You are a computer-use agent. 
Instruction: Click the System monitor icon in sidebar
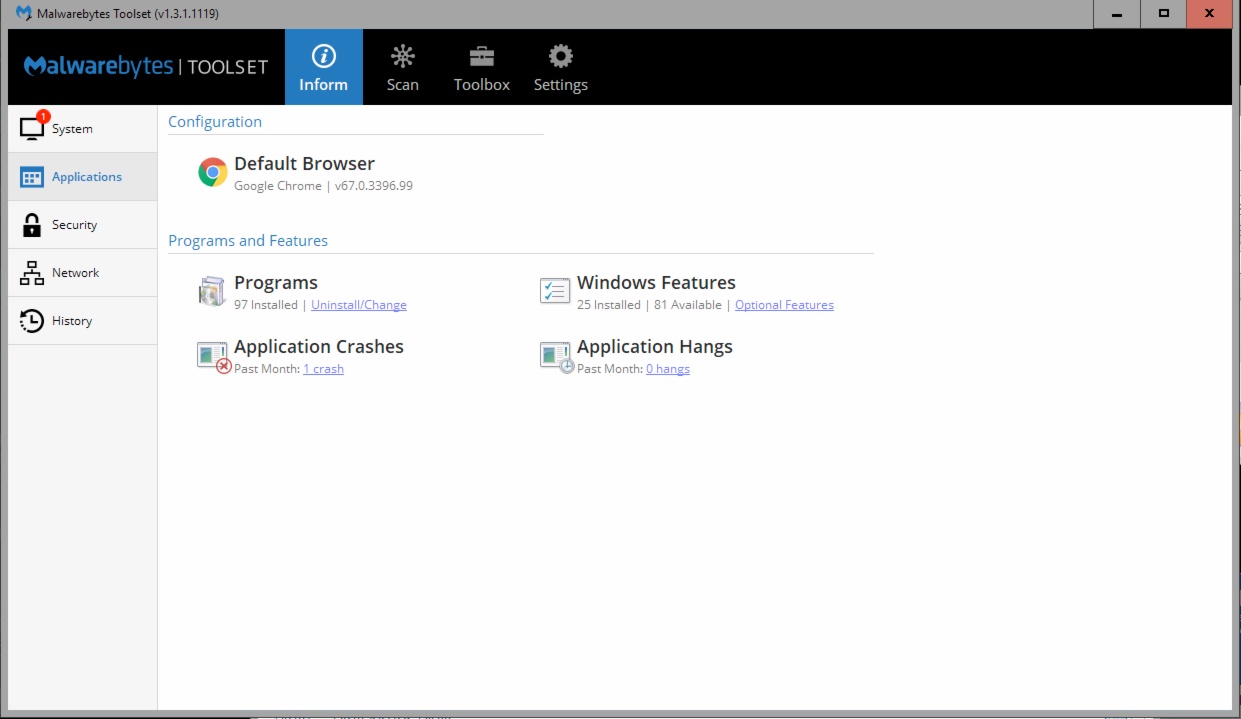(32, 128)
